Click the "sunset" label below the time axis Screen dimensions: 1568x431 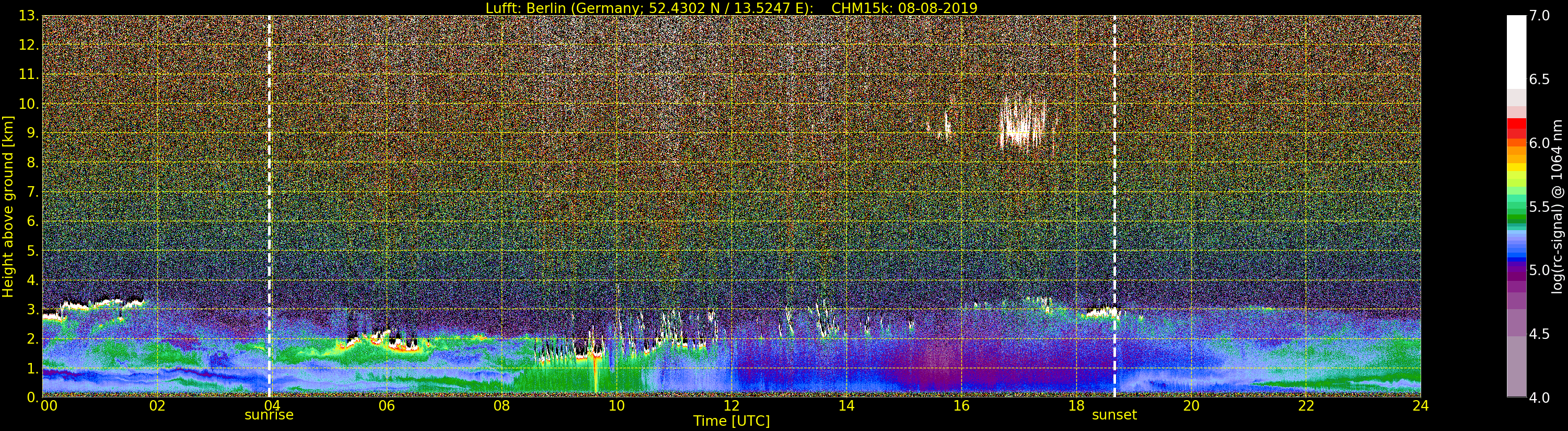click(1114, 415)
